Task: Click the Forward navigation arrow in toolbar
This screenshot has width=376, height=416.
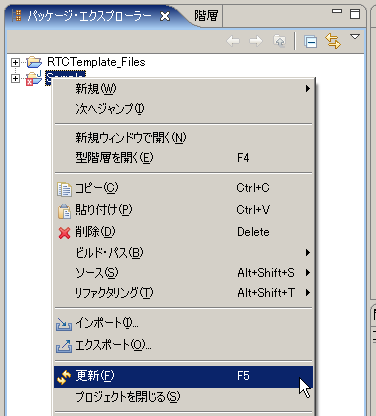Action: (256, 41)
